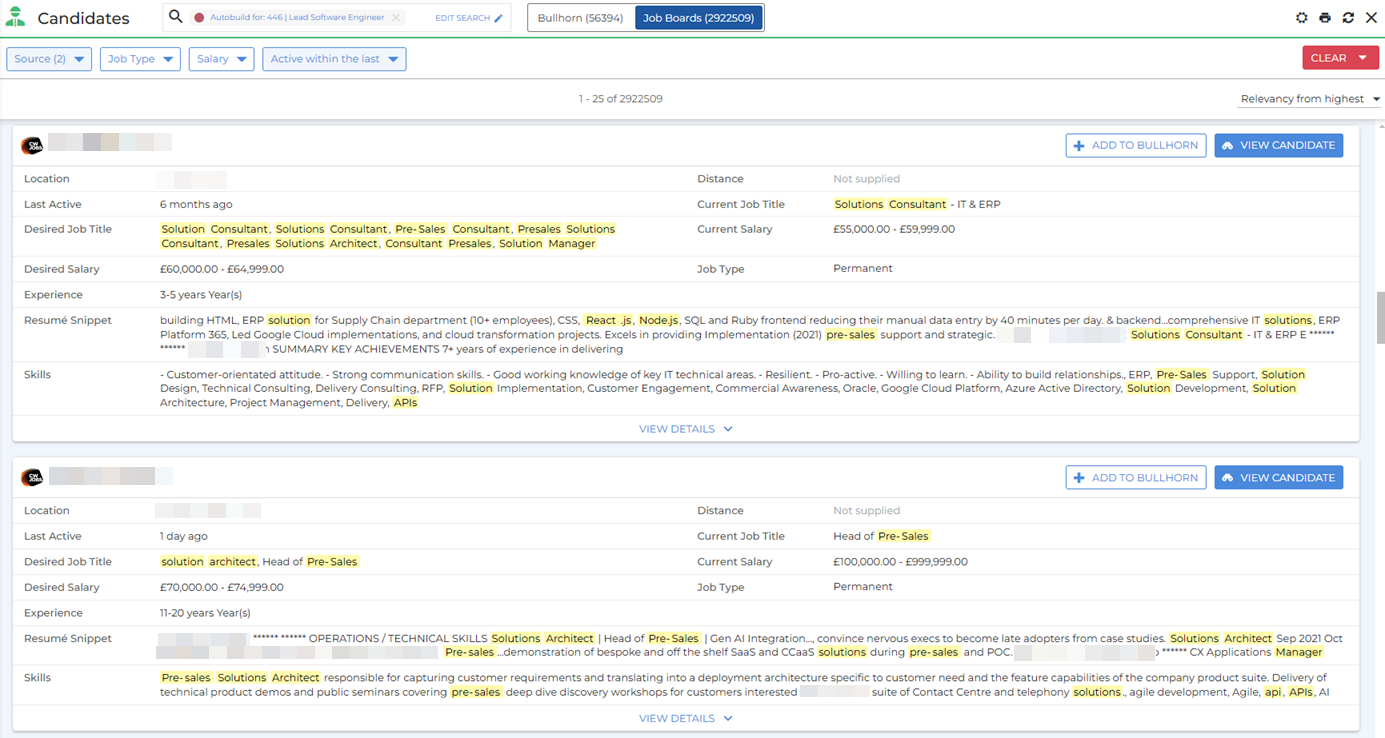
Task: Click the refresh icon in top bar
Action: pos(1348,18)
